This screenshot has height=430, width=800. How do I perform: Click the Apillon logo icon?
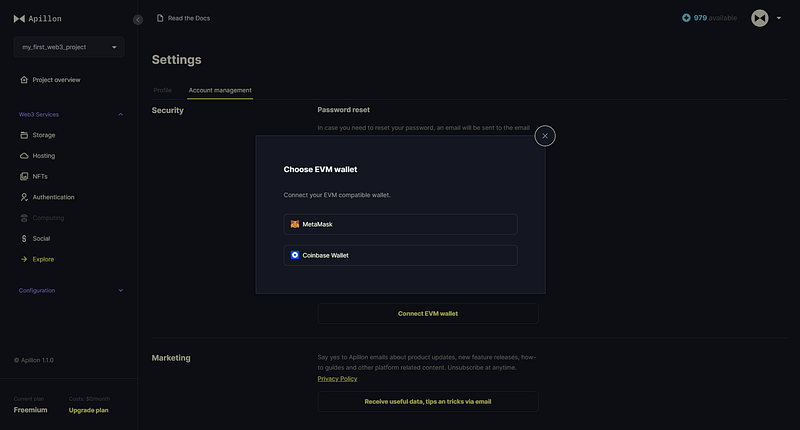pyautogui.click(x=19, y=19)
